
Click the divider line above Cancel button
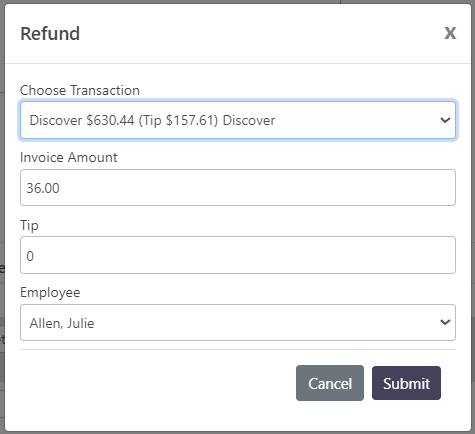click(238, 350)
